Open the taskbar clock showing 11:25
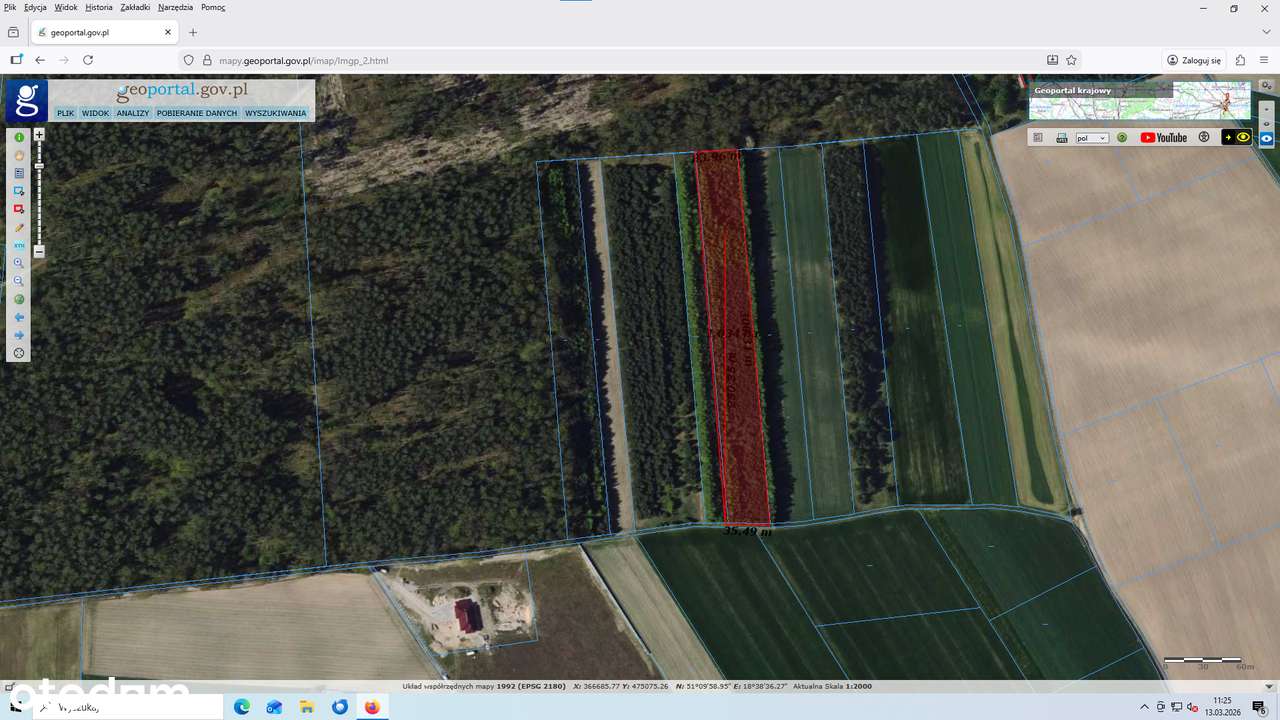 tap(1222, 706)
